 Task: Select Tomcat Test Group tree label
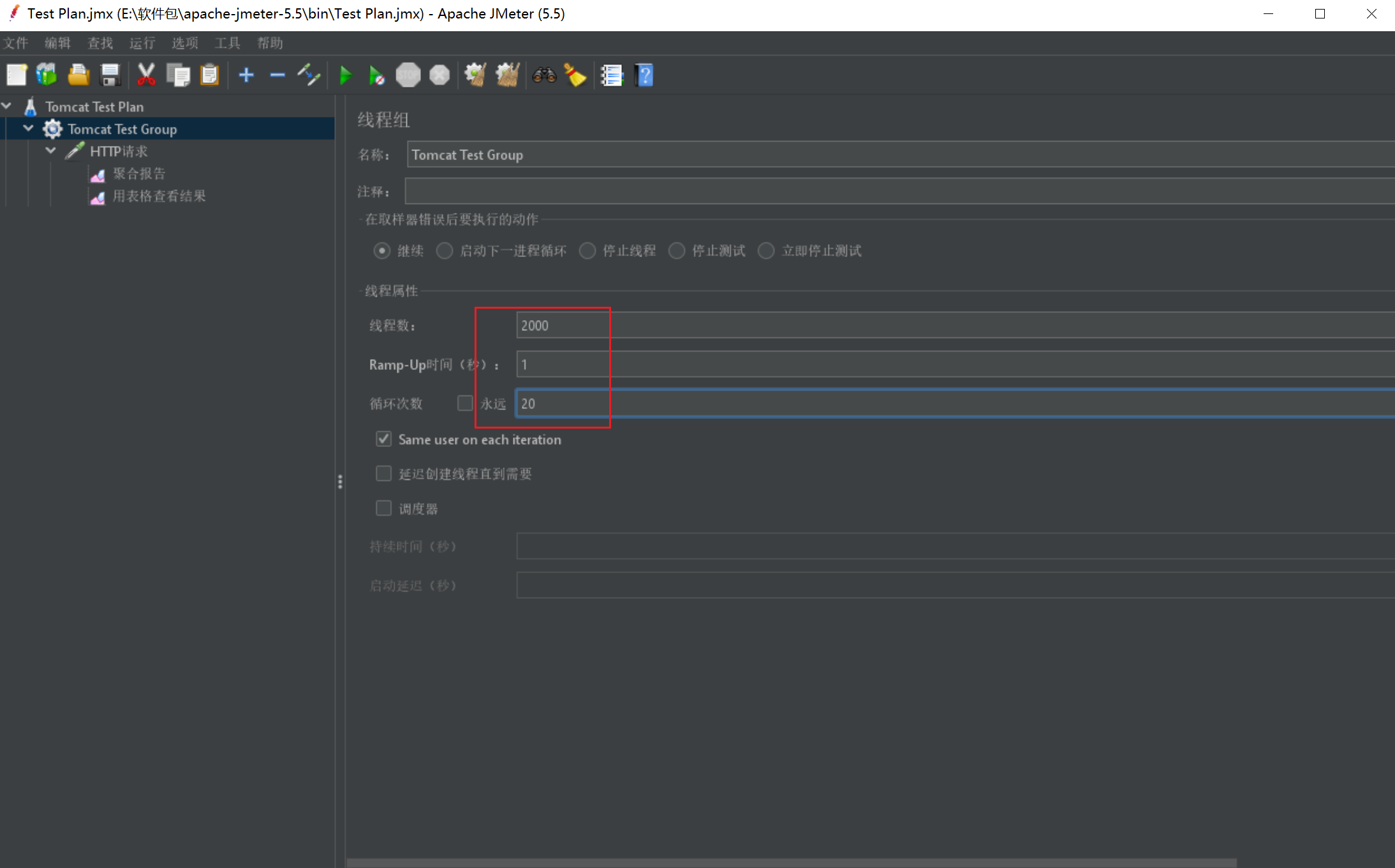click(122, 129)
